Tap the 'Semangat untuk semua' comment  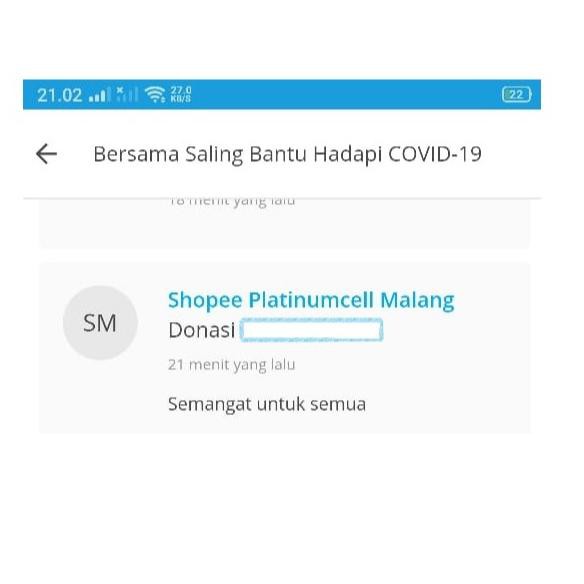click(x=267, y=404)
